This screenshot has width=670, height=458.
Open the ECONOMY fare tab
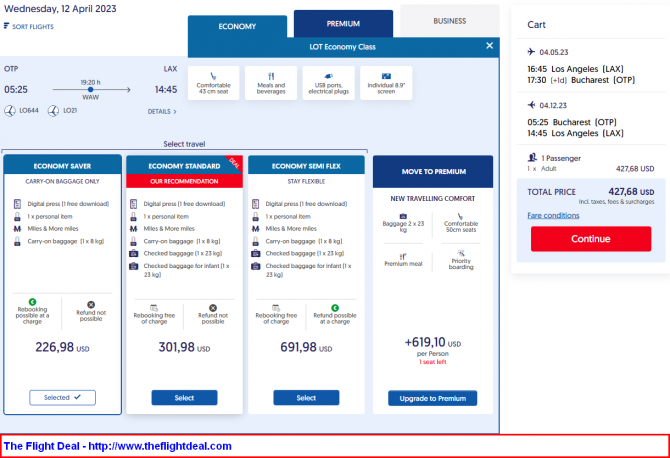coord(237,26)
